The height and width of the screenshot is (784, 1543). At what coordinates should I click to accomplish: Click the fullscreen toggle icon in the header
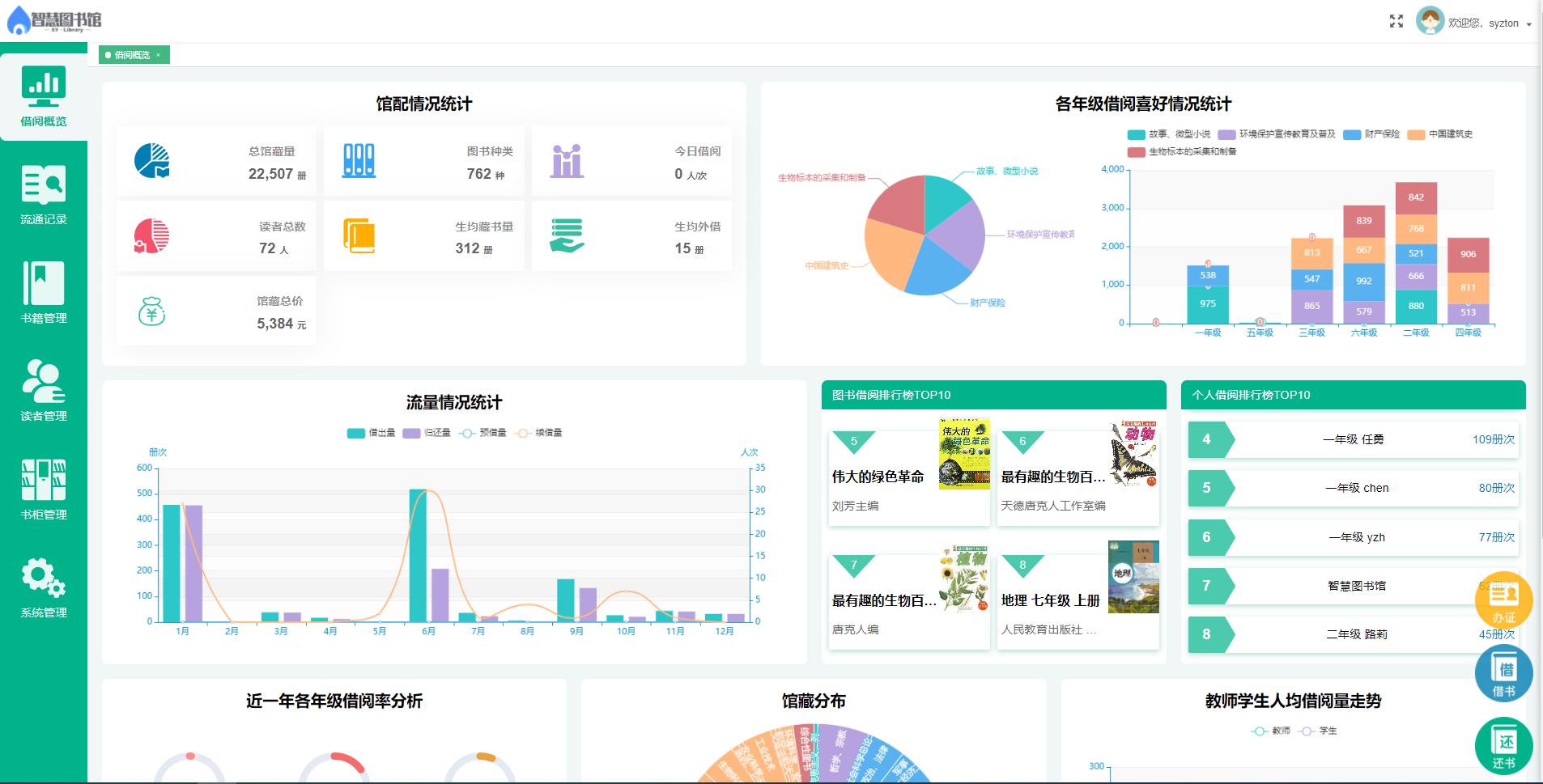(1396, 22)
